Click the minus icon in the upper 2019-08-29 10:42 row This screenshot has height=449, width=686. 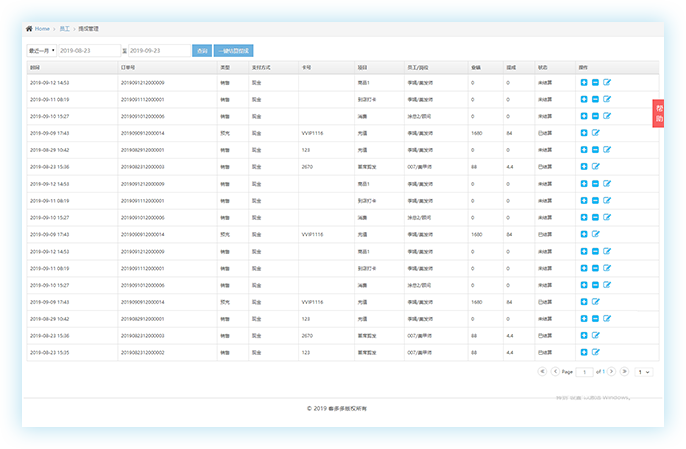click(595, 150)
